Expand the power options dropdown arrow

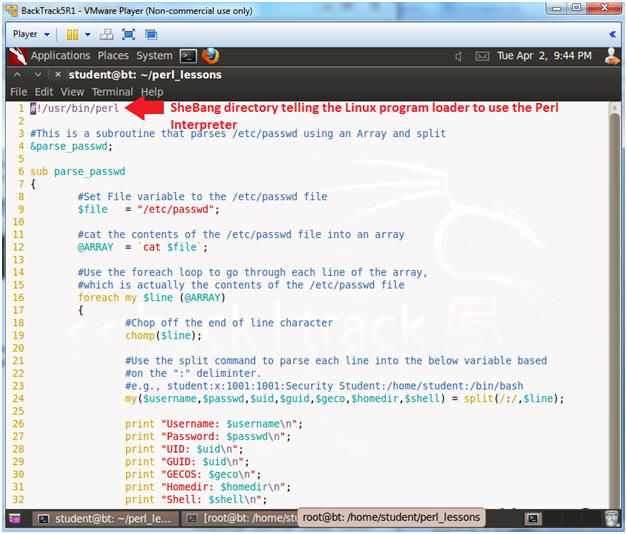[x=88, y=34]
